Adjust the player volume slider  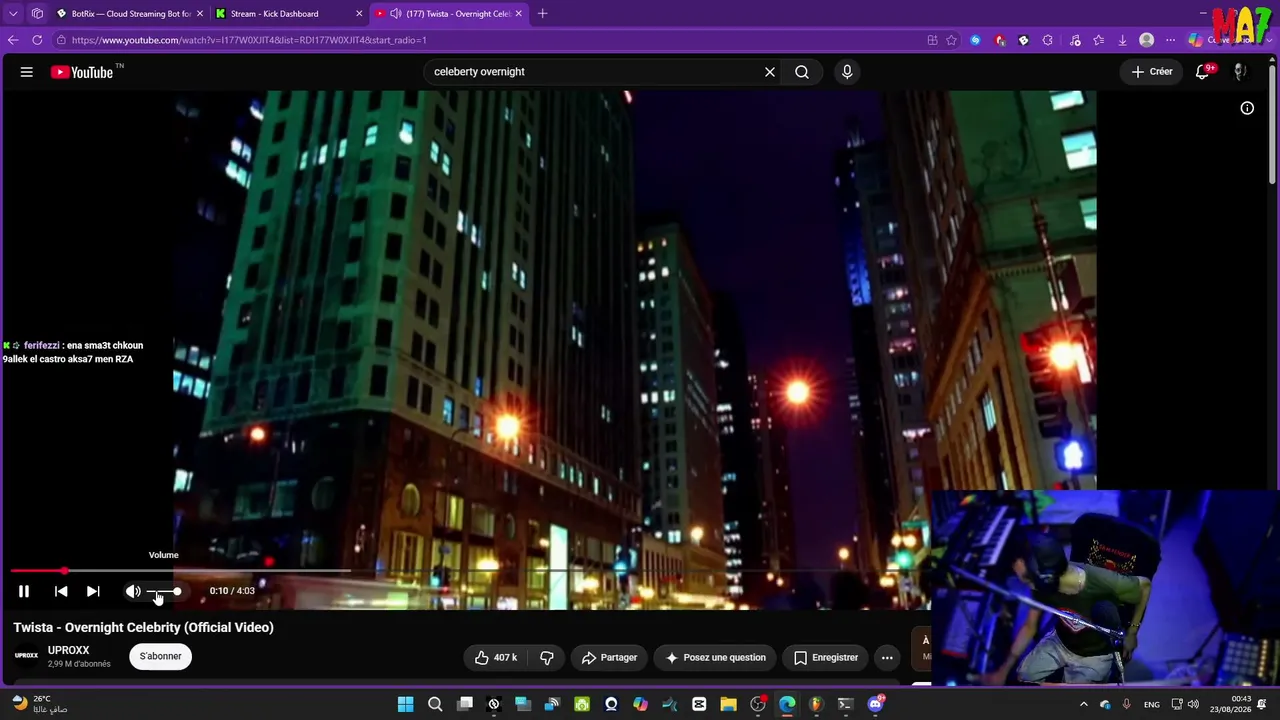click(164, 591)
